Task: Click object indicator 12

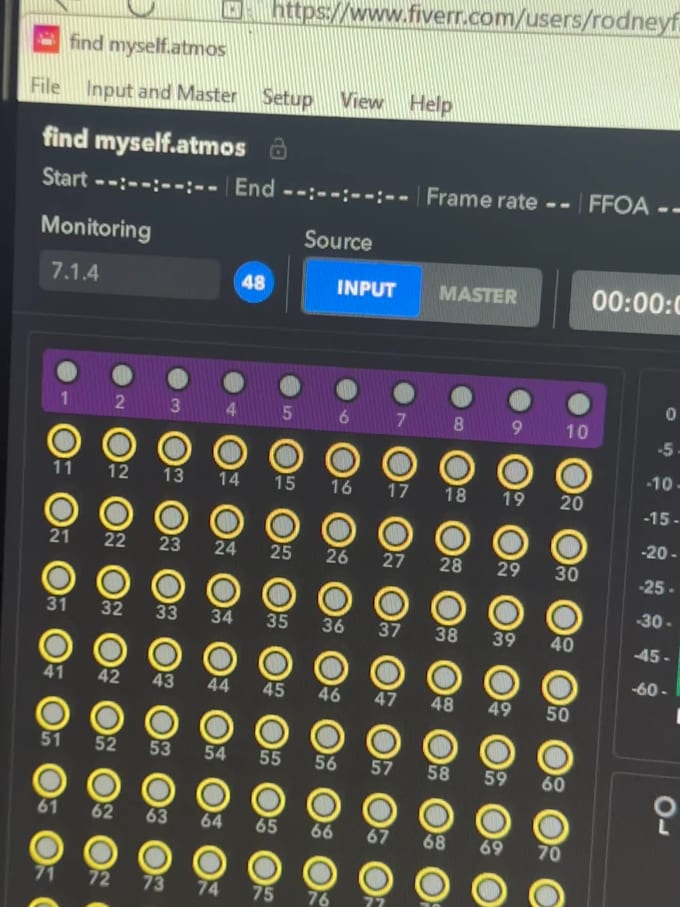Action: [x=119, y=445]
